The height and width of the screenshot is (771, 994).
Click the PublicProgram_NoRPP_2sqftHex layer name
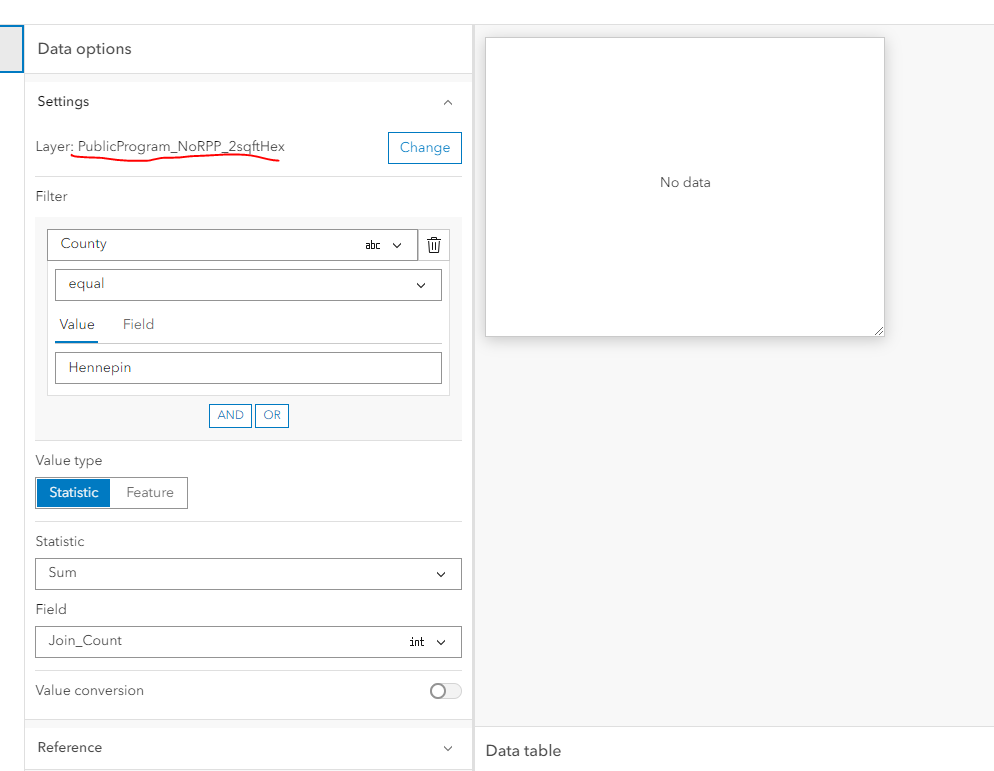tap(181, 146)
